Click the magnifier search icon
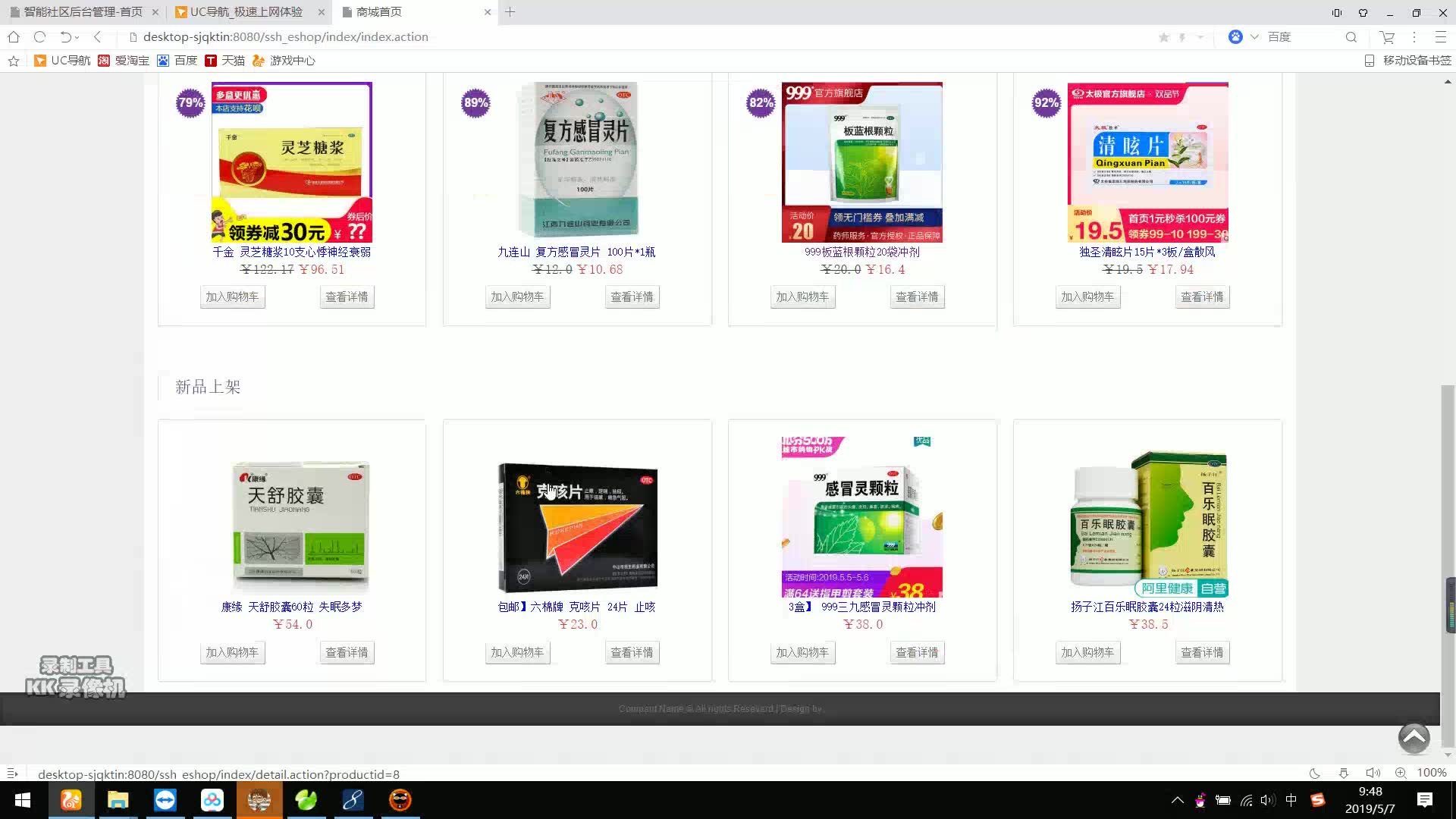Viewport: 1456px width, 819px height. 1351,36
